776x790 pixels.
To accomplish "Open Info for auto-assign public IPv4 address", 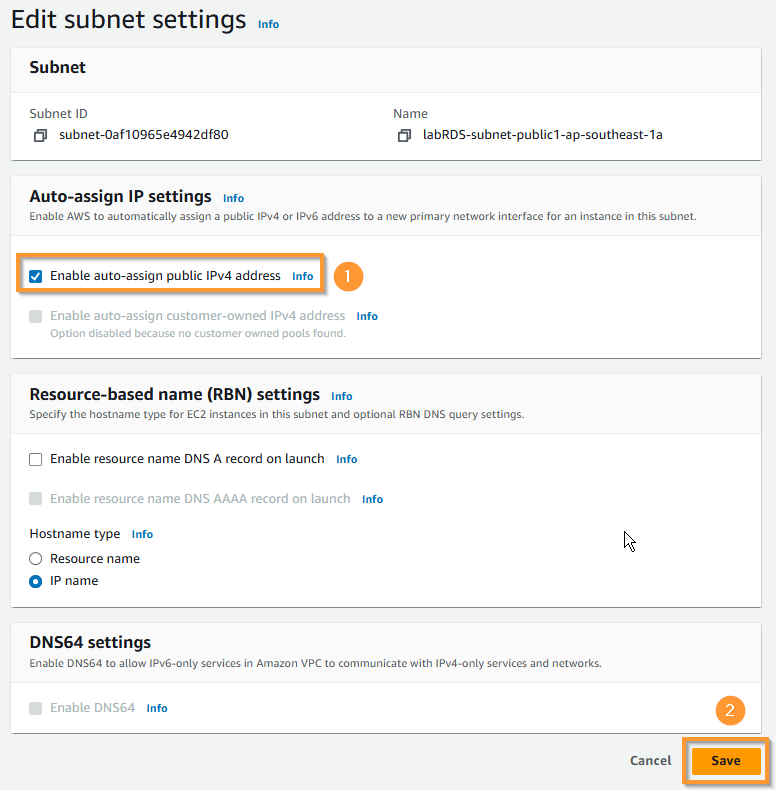I will [x=302, y=276].
